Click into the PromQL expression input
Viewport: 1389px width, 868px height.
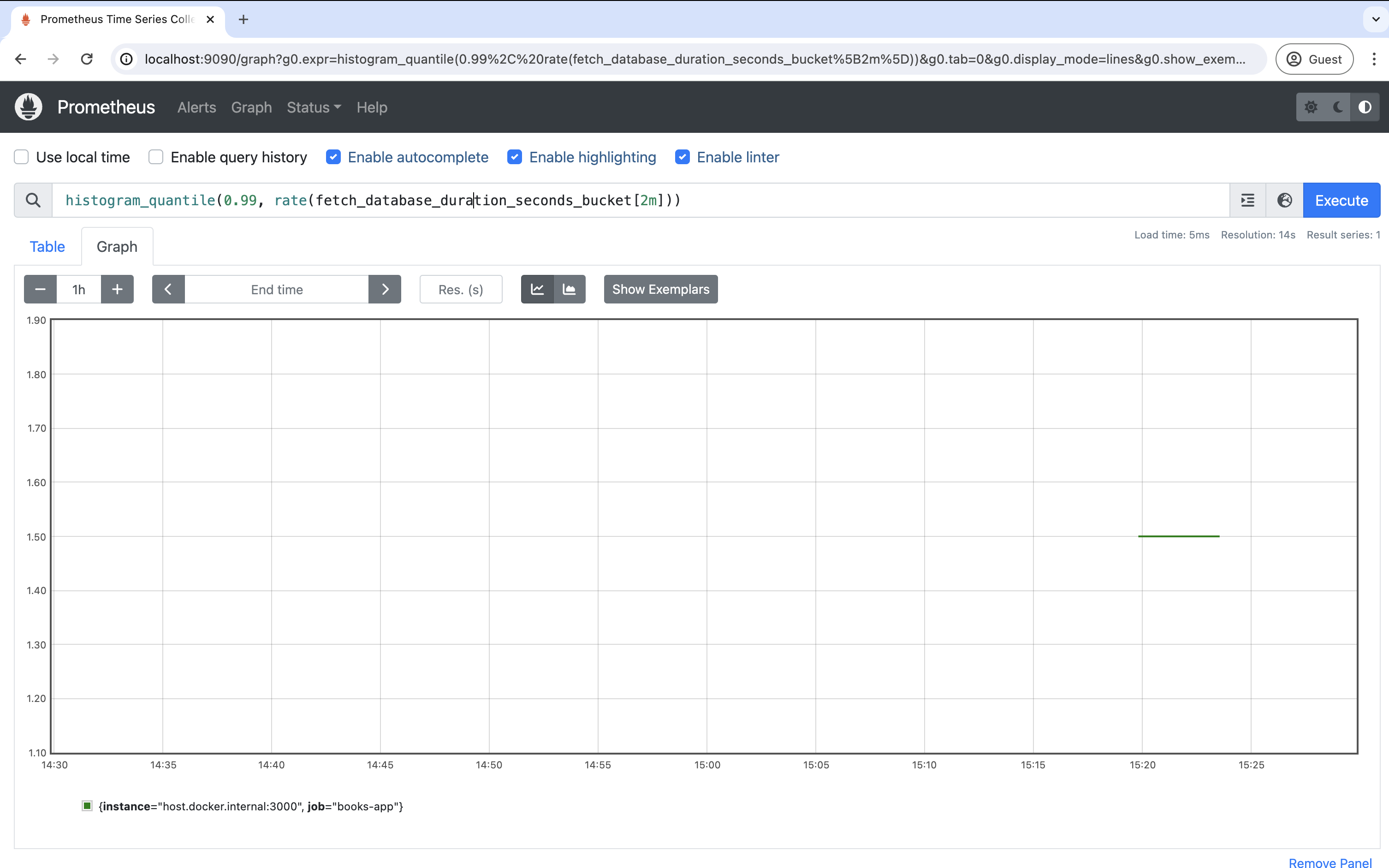point(641,200)
